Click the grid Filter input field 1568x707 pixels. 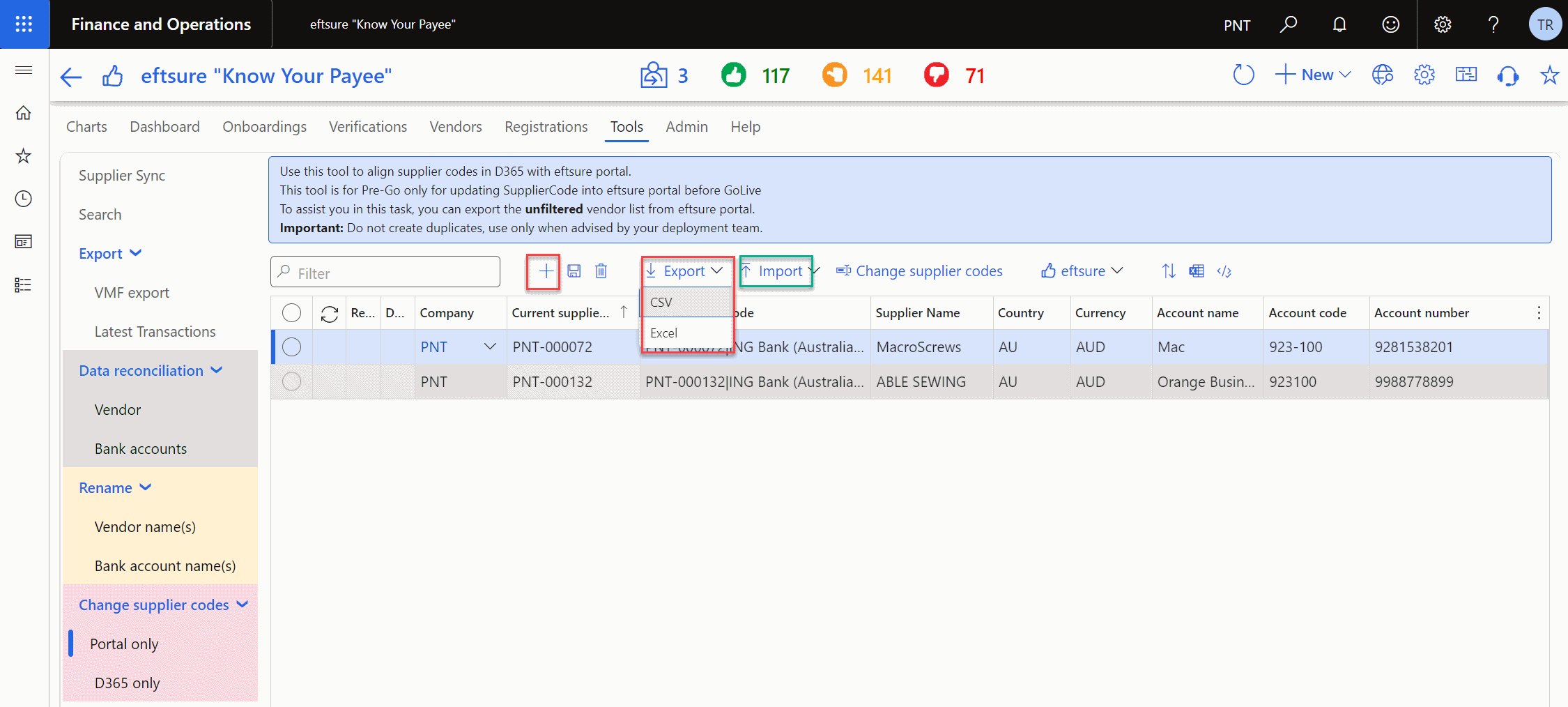pos(385,272)
